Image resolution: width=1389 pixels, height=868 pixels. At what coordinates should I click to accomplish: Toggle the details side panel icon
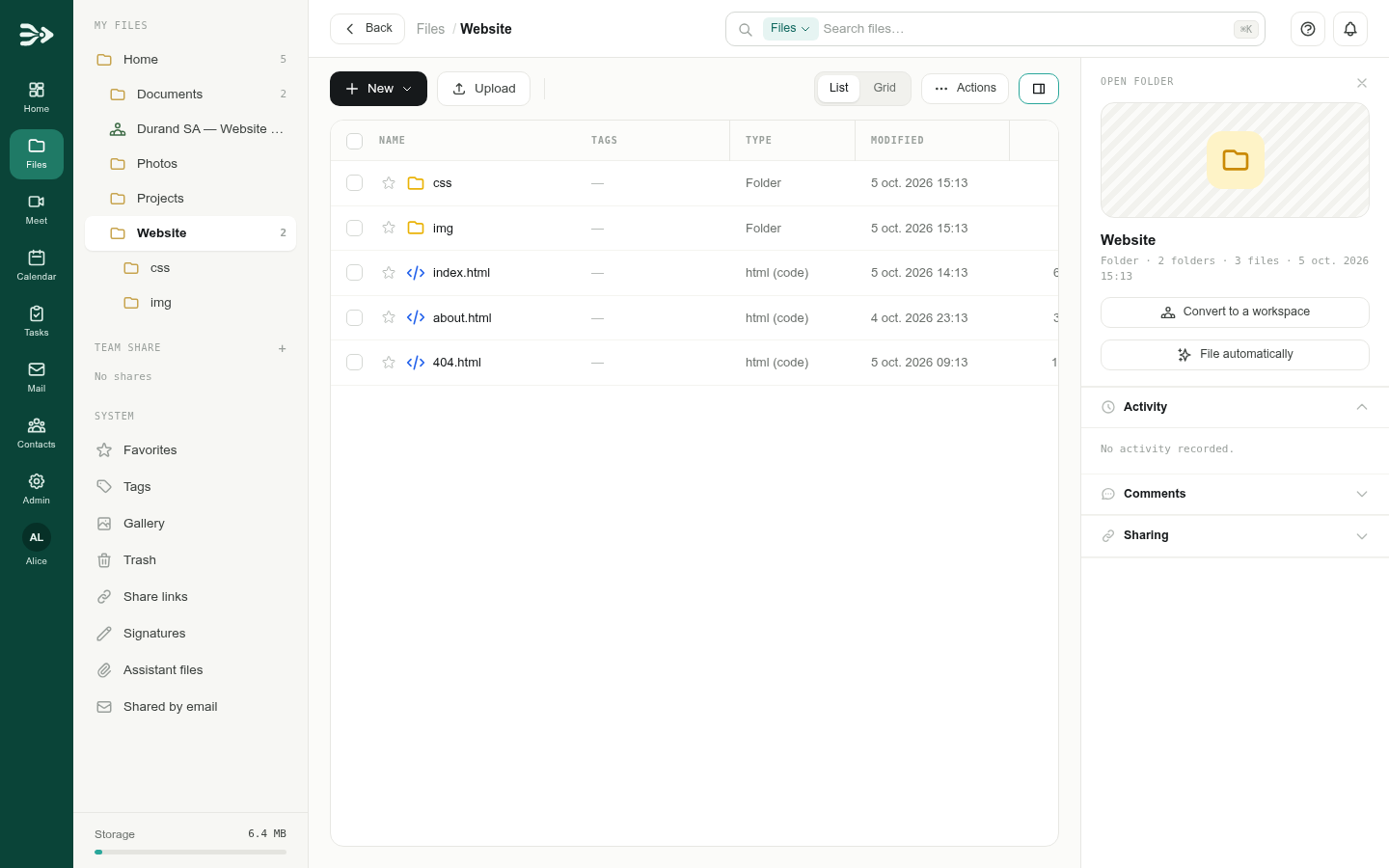point(1039,89)
